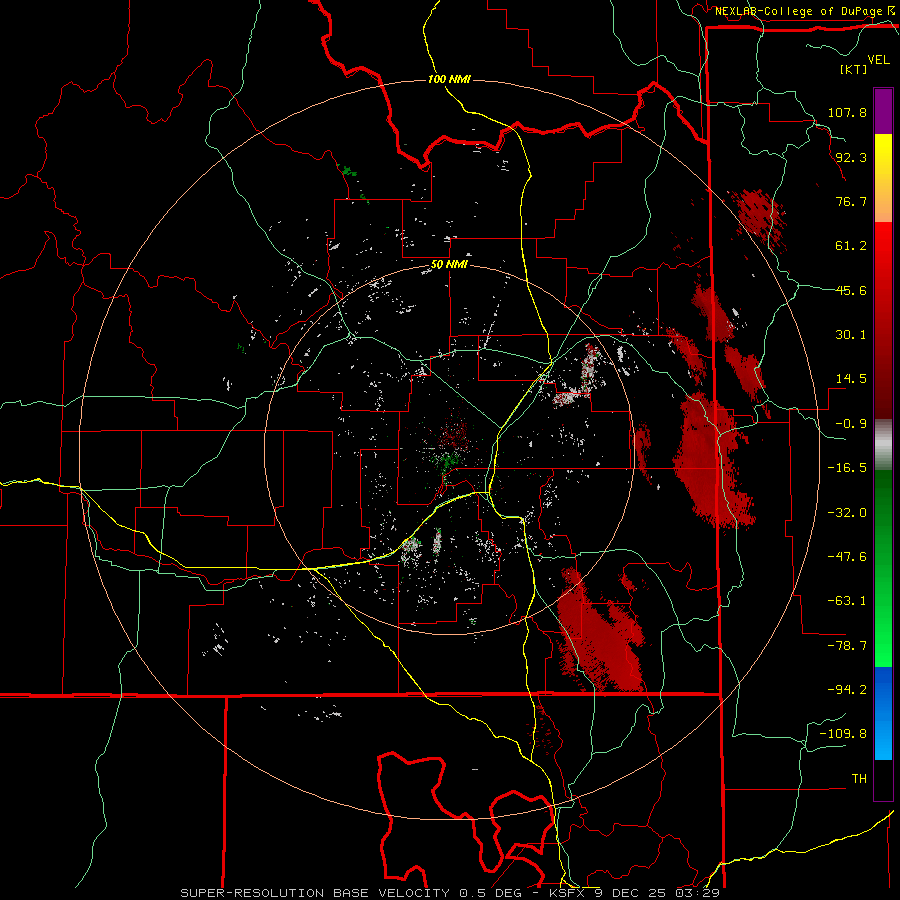Select the 107.8 velocity scale value

pyautogui.click(x=847, y=112)
